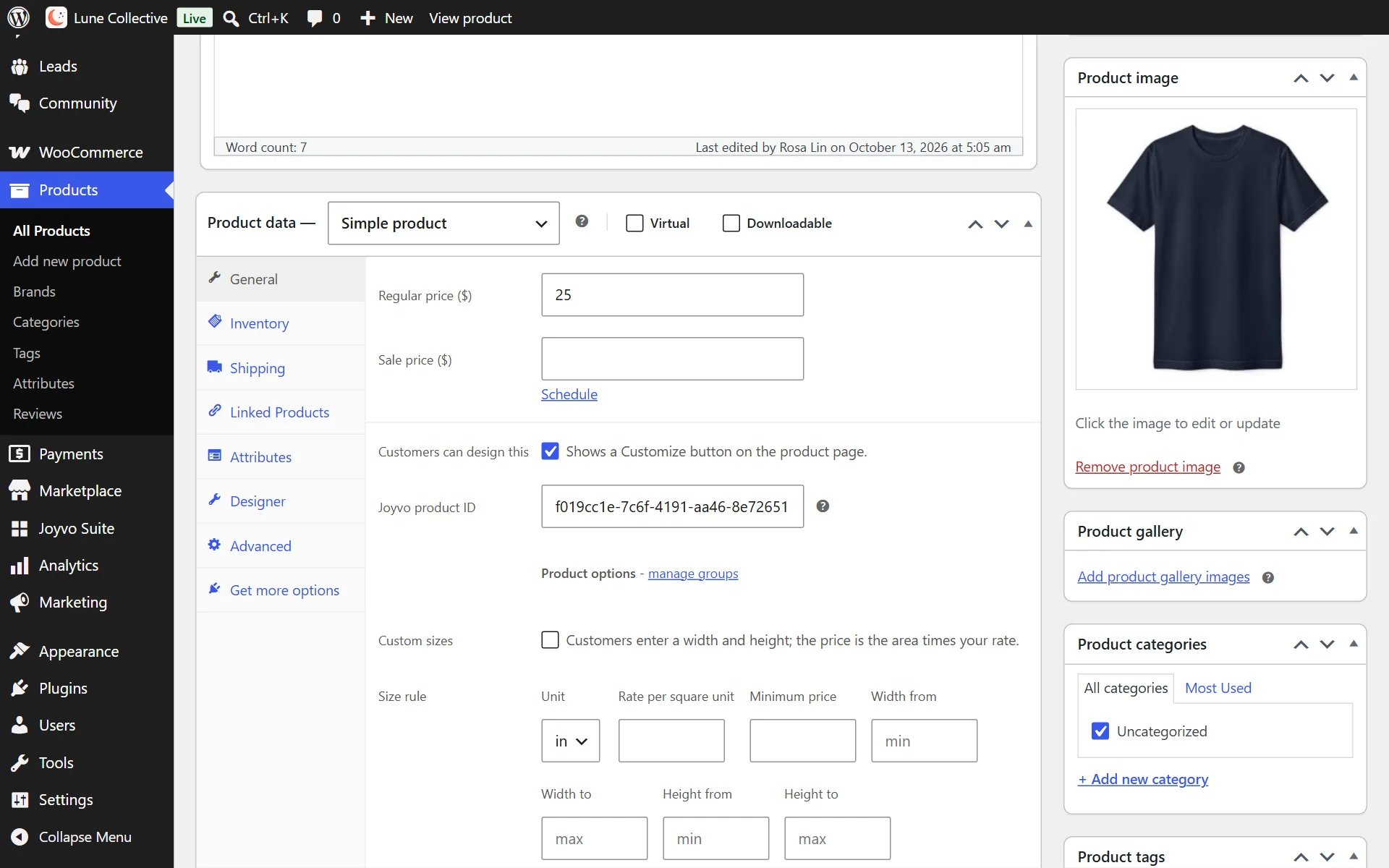
Task: Click Remove product image link
Action: click(1147, 467)
